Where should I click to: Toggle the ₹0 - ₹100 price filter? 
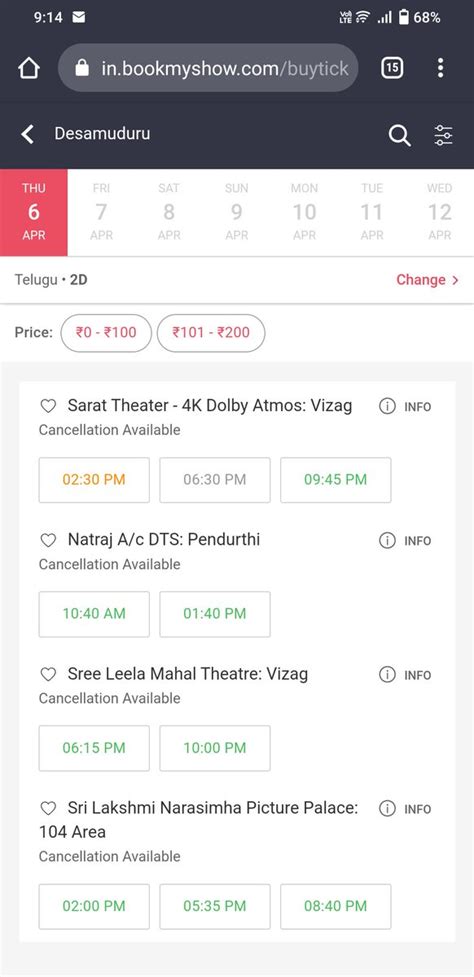pyautogui.click(x=106, y=333)
